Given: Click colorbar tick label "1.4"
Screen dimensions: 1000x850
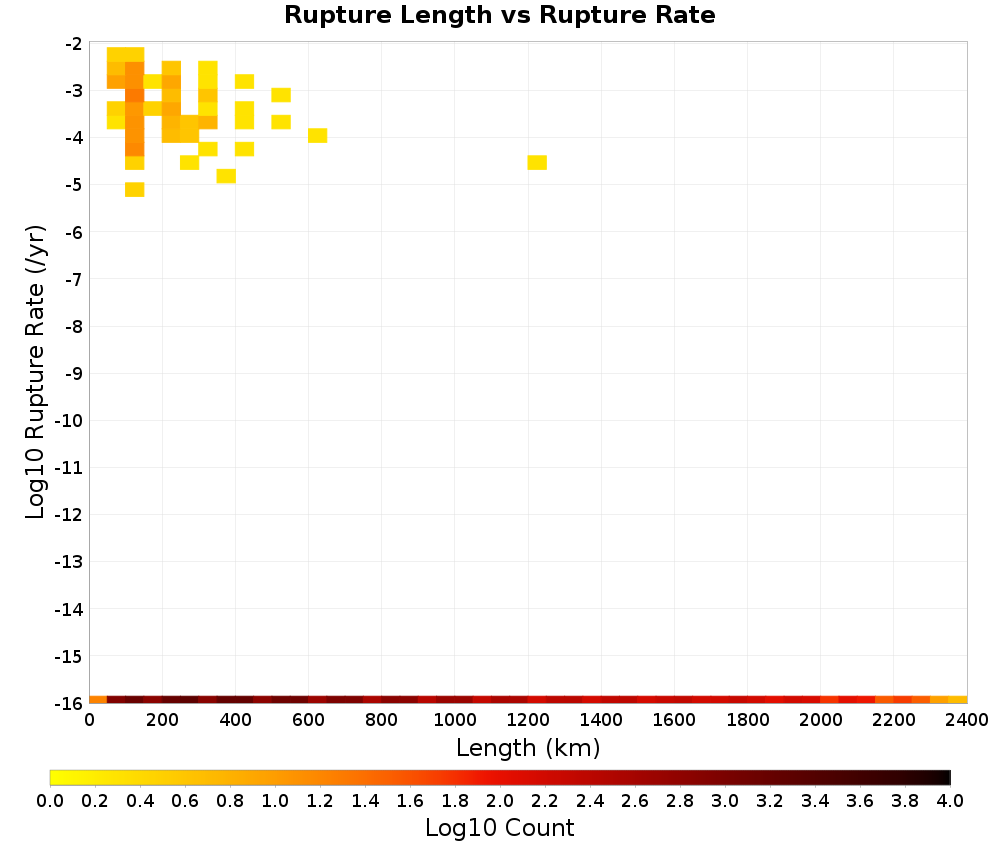Looking at the screenshot, I should point(365,801).
